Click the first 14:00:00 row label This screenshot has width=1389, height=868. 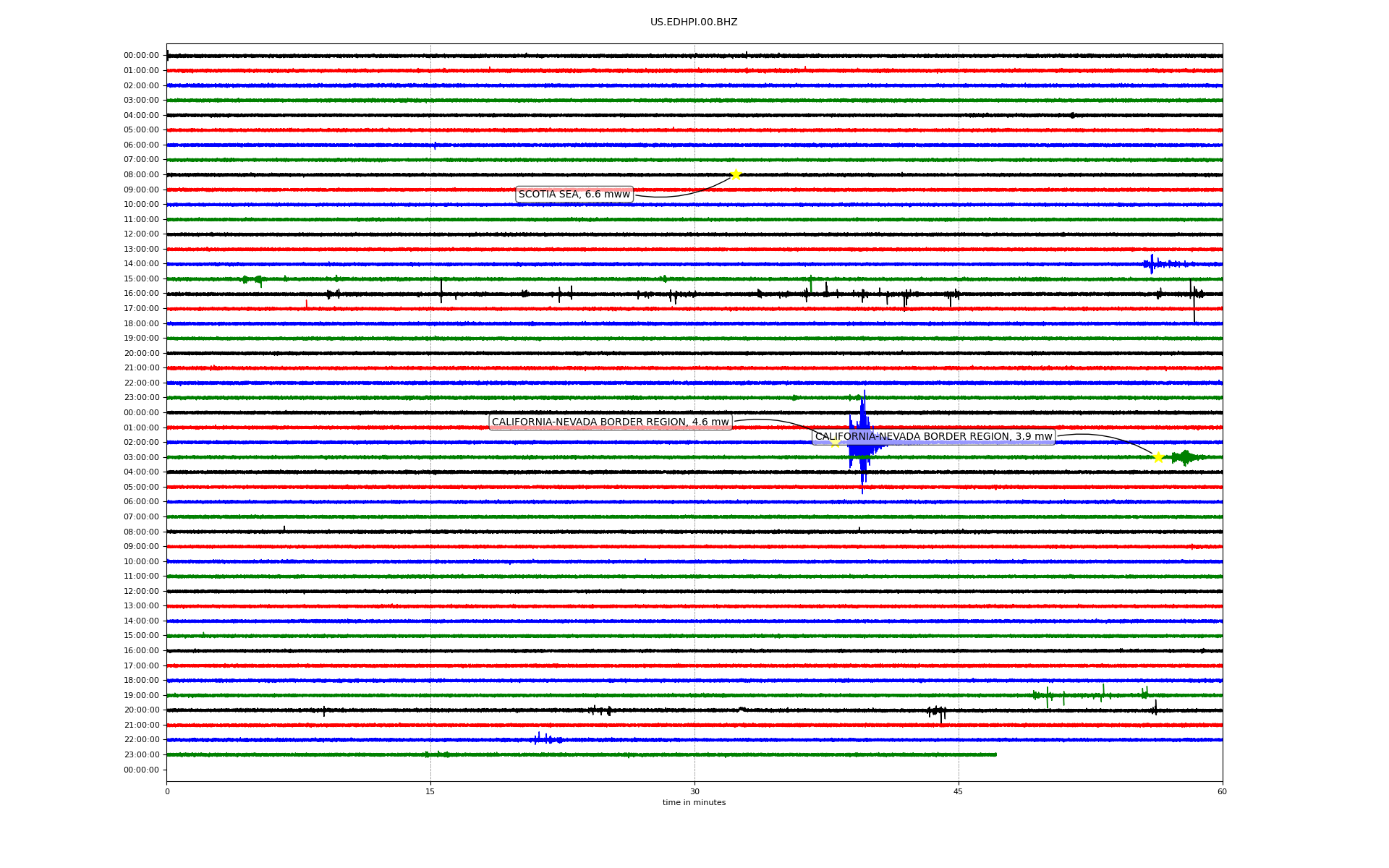[x=141, y=264]
